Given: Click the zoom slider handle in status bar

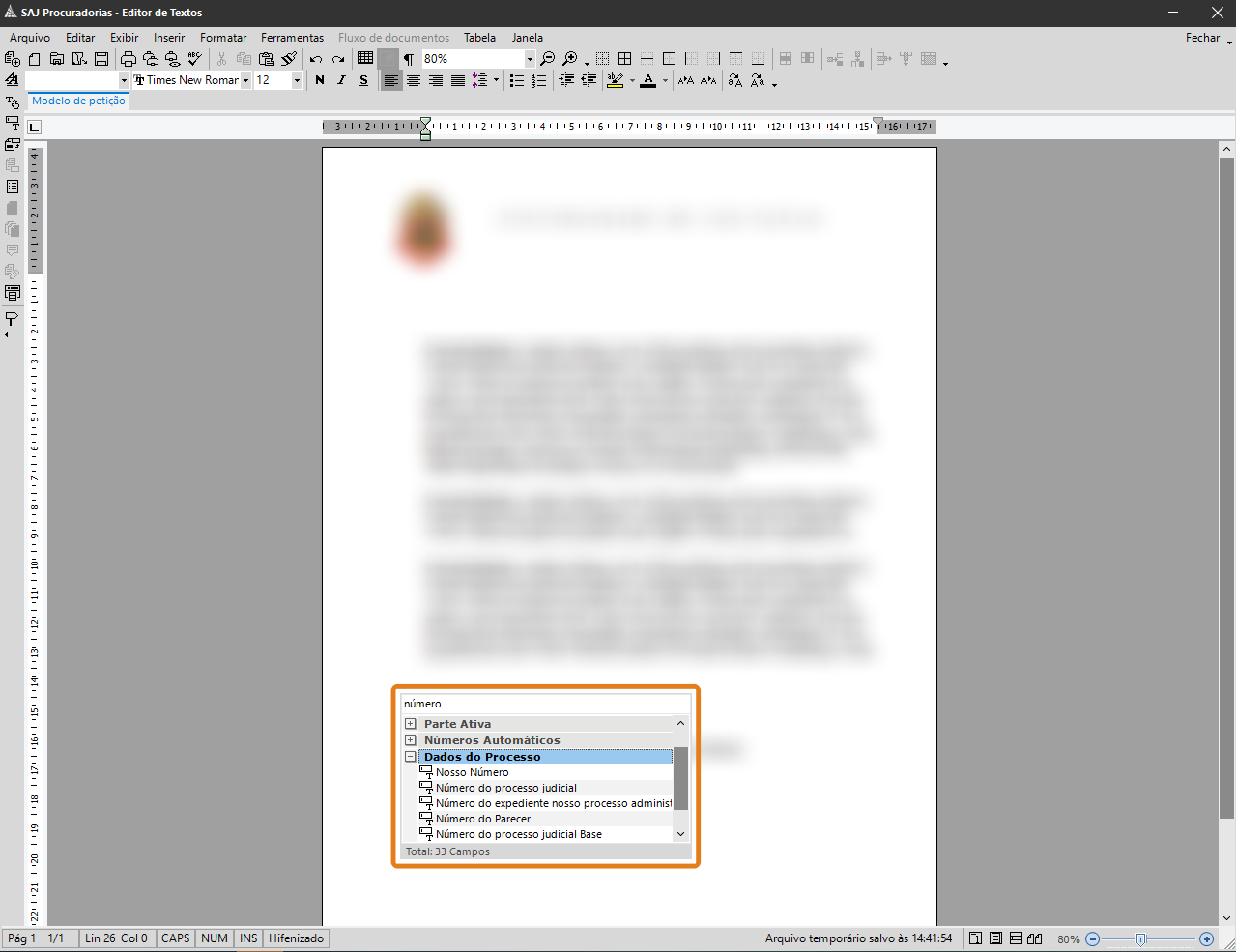Looking at the screenshot, I should point(1141,938).
